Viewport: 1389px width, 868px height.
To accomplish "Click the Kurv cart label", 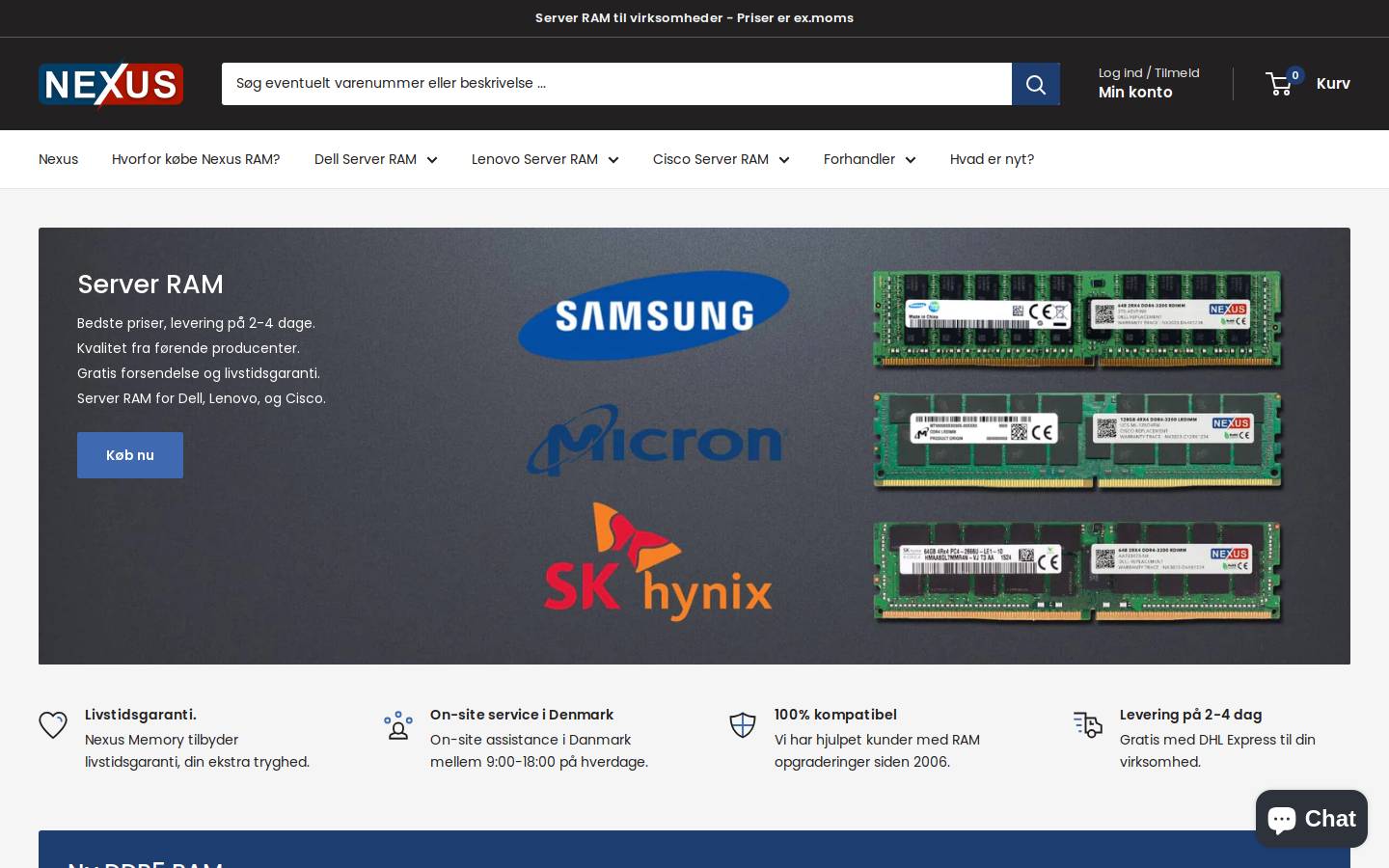I will pos(1333,84).
